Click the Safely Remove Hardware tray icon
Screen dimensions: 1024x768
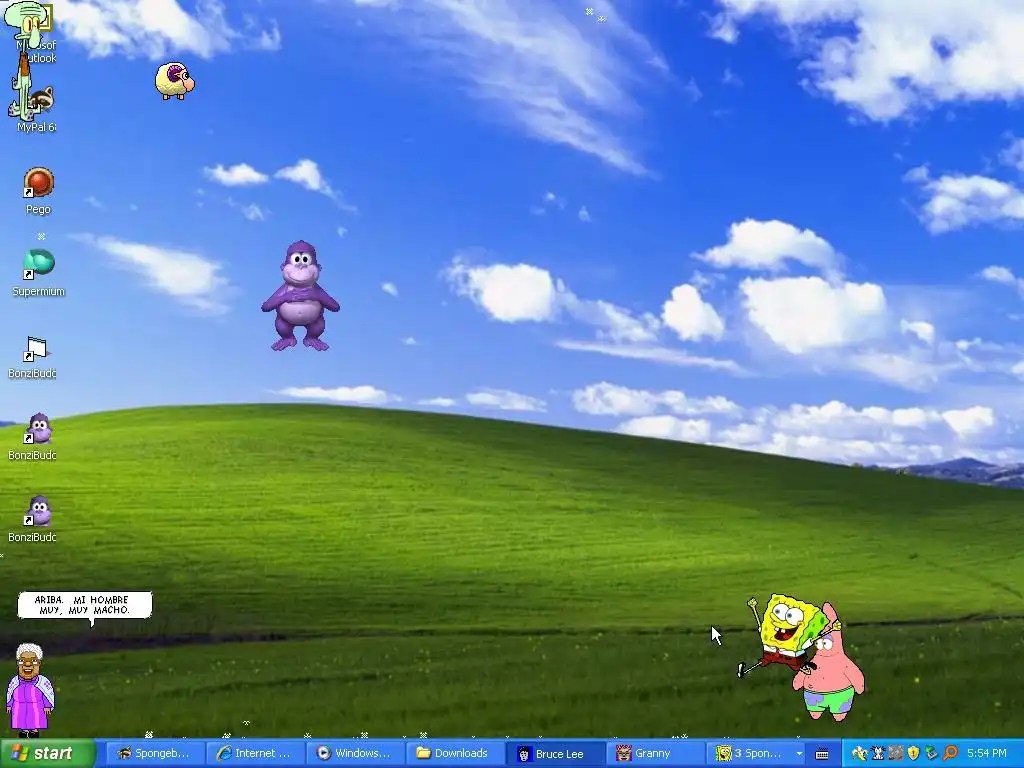931,754
